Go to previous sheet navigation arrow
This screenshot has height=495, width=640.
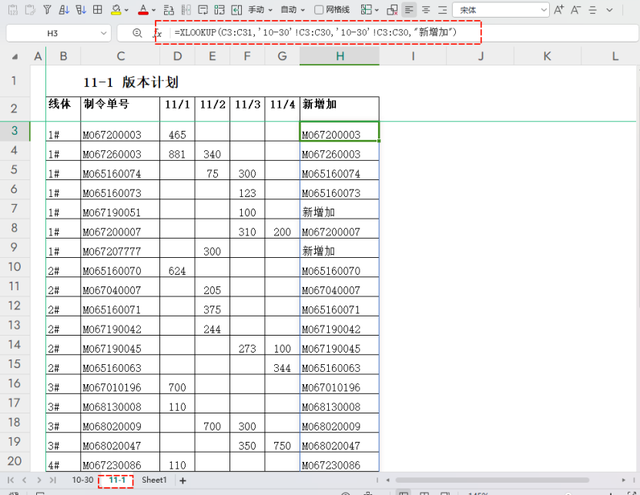[24, 480]
